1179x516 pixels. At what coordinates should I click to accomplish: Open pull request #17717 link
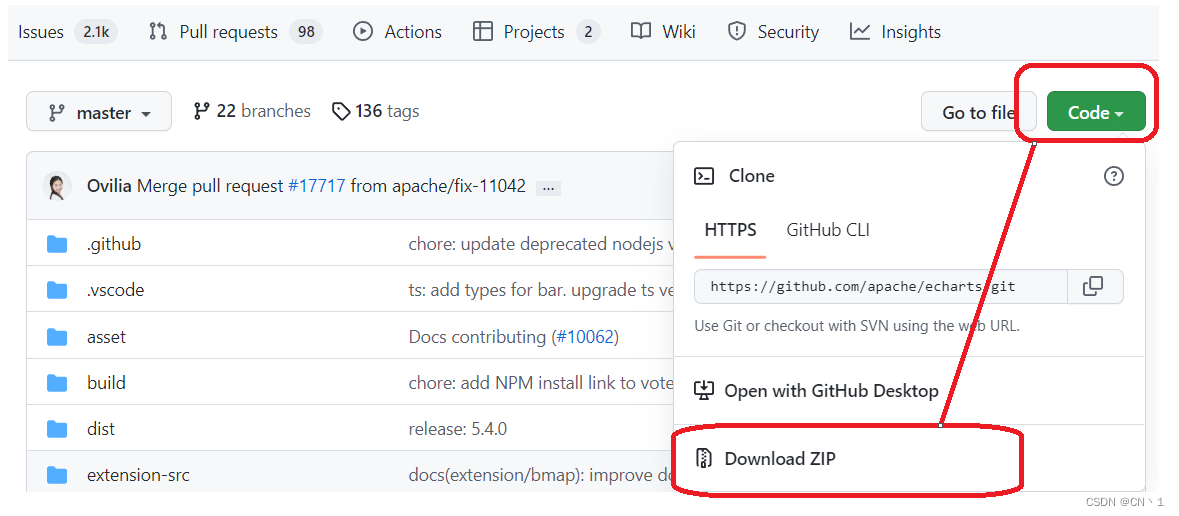[317, 186]
